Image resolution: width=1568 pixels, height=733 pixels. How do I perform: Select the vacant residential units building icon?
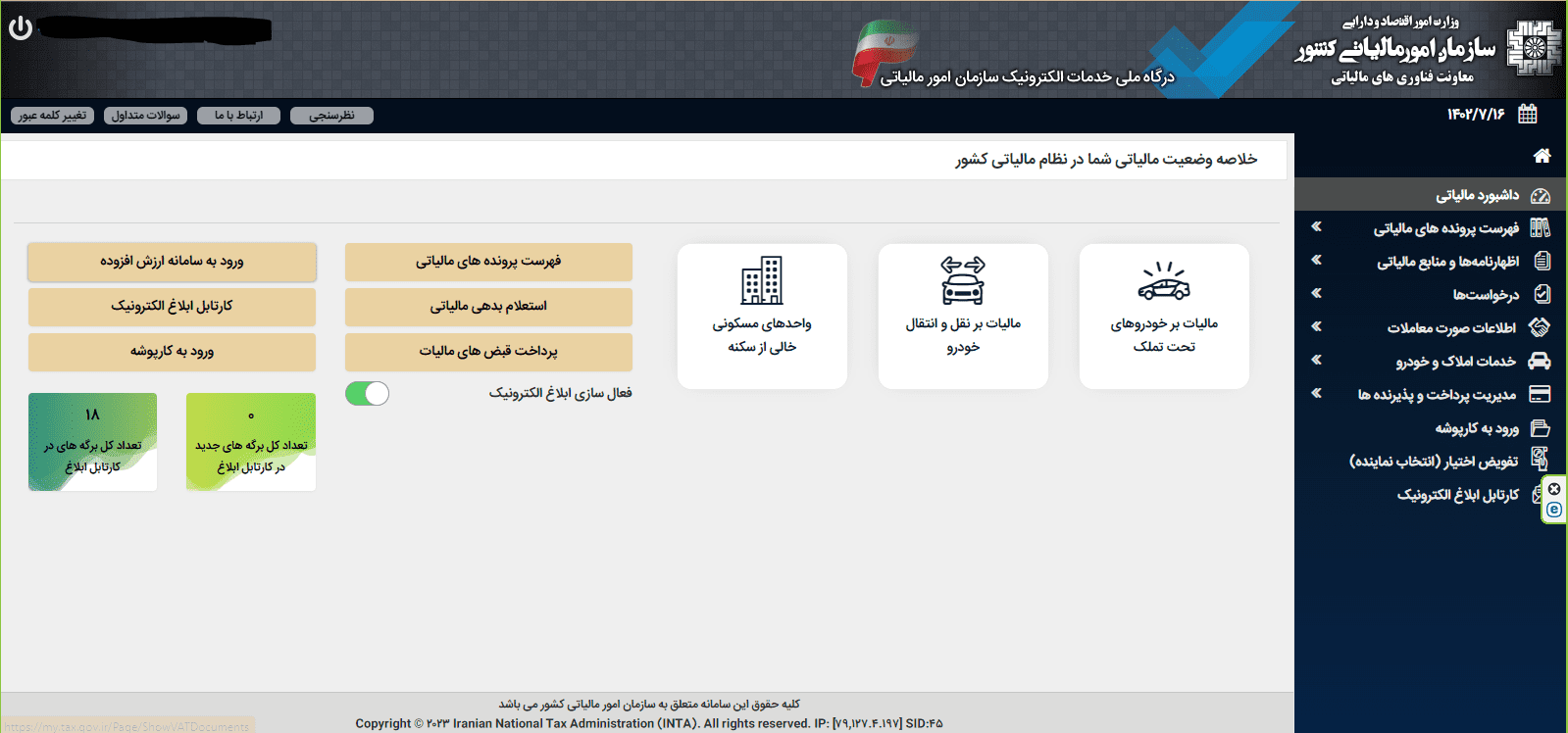pos(761,281)
